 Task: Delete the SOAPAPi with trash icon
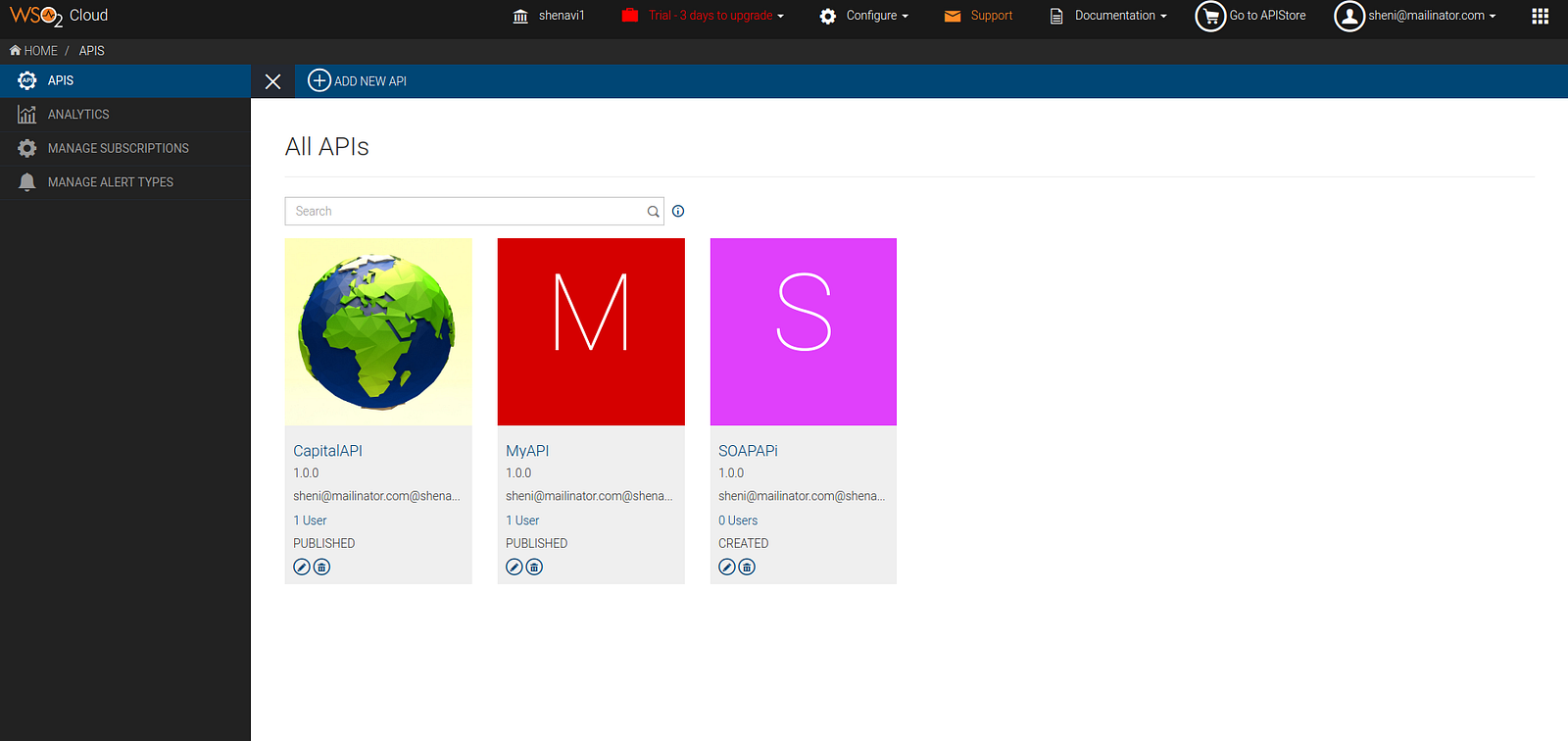pyautogui.click(x=747, y=567)
